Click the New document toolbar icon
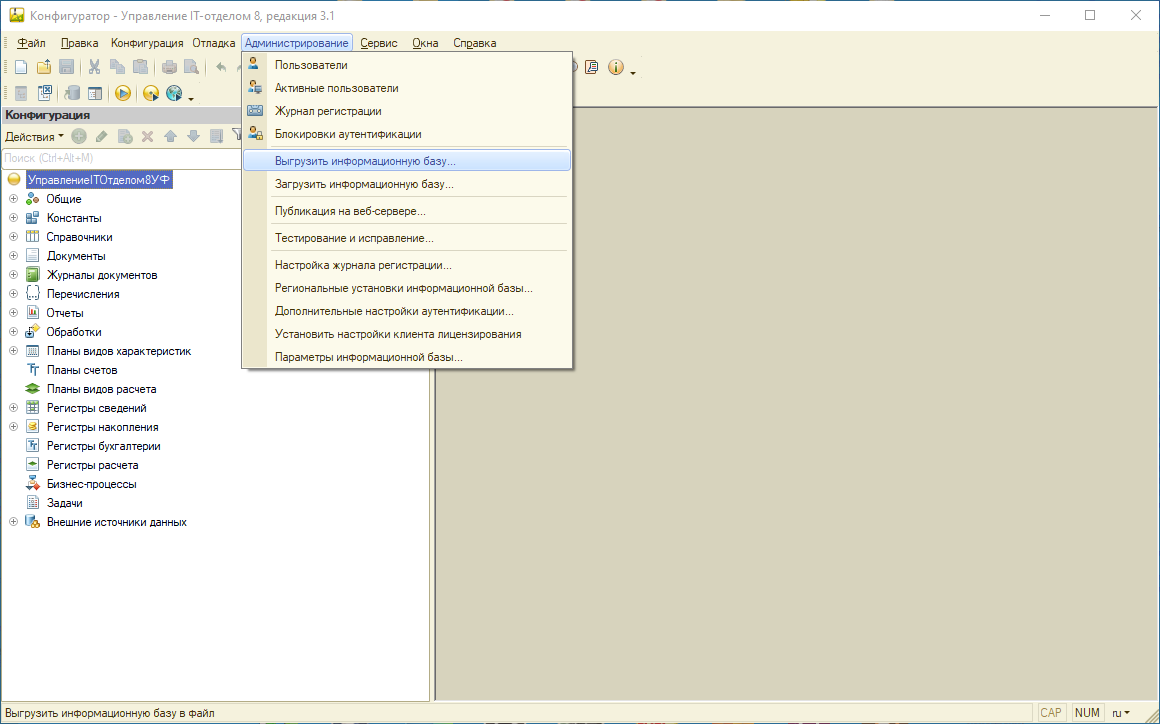1160x724 pixels. click(20, 67)
